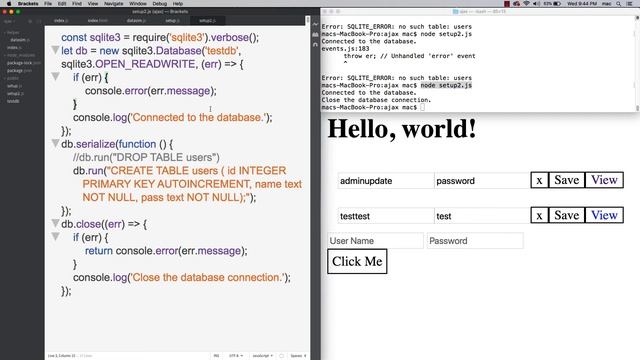Open Window menu in menu bar
640x360 pixels.
click(138, 3)
